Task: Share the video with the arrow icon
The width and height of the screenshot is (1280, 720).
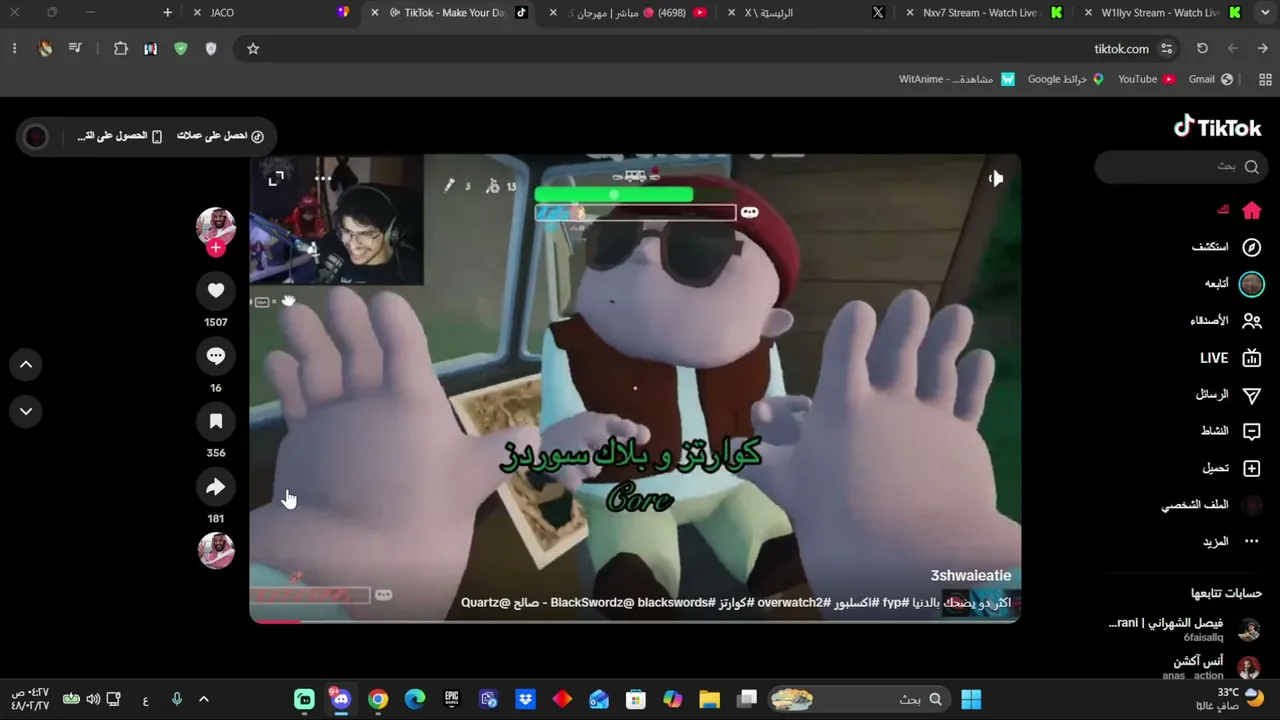Action: [216, 487]
